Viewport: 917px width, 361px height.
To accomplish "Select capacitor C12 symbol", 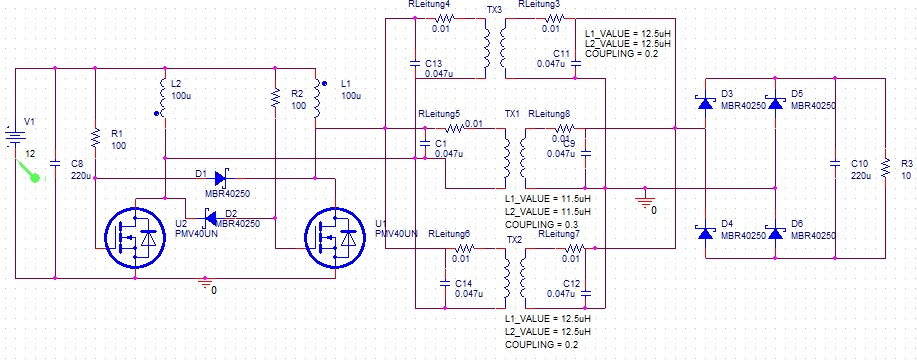I will point(585,293).
